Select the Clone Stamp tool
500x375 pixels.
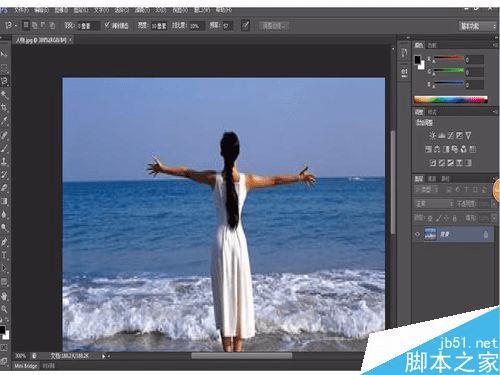tap(4, 161)
